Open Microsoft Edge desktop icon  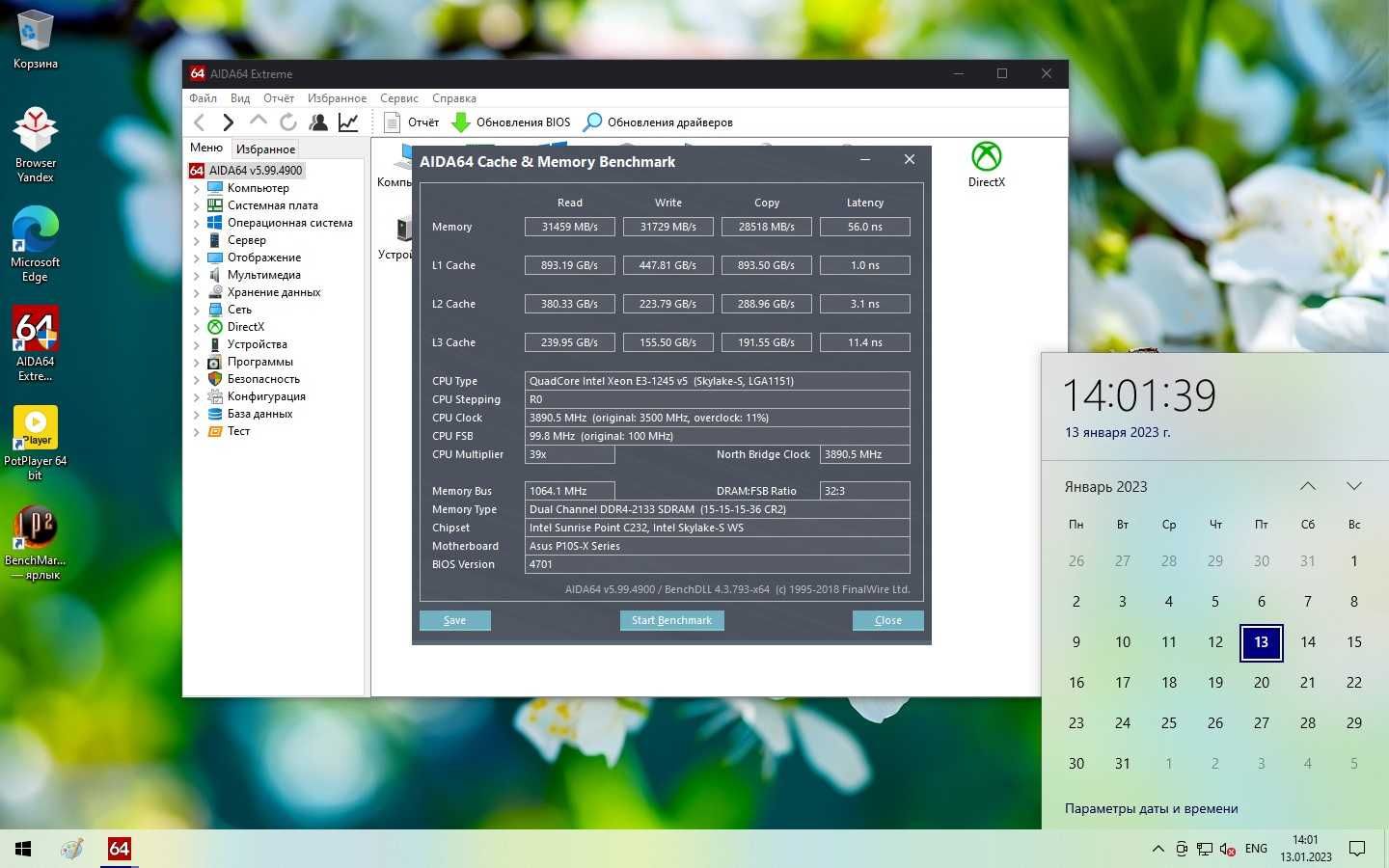[35, 244]
